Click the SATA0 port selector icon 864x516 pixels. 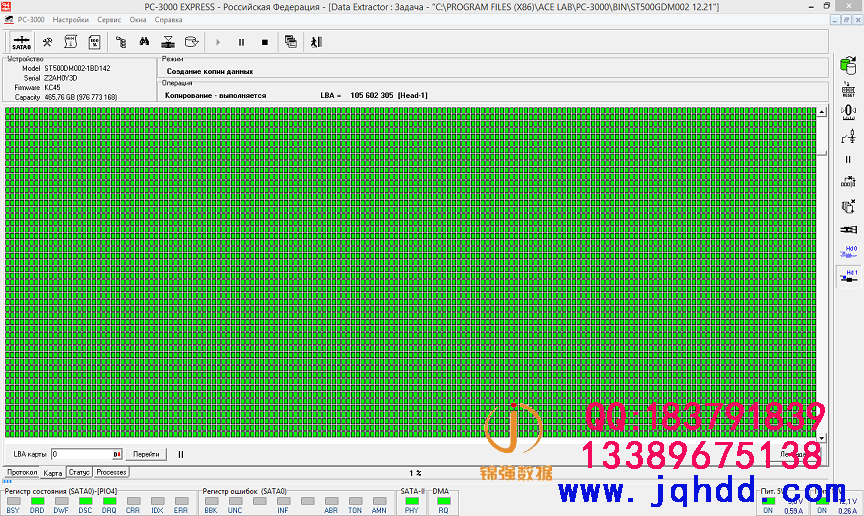(x=21, y=42)
